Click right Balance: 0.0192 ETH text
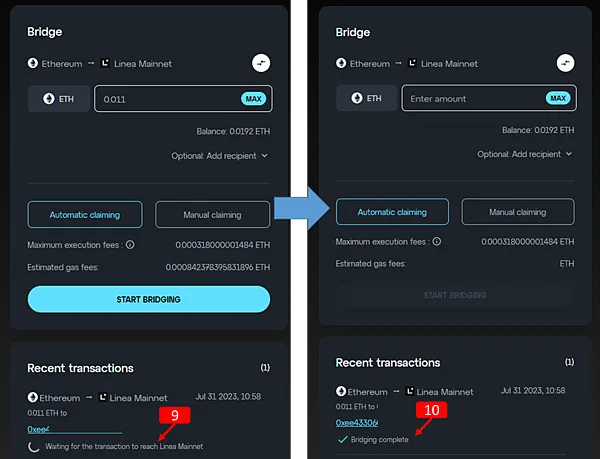This screenshot has width=600, height=459. coord(538,130)
